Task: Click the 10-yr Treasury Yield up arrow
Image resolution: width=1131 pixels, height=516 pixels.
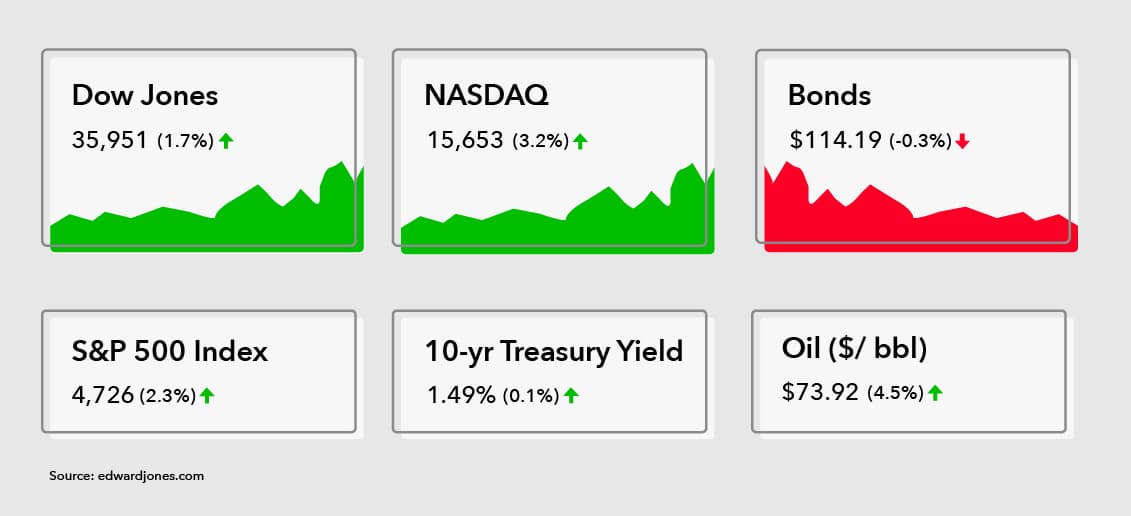Action: pos(571,395)
